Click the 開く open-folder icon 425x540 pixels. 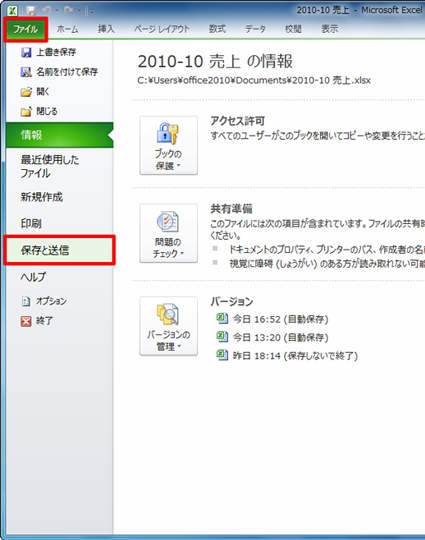click(26, 92)
